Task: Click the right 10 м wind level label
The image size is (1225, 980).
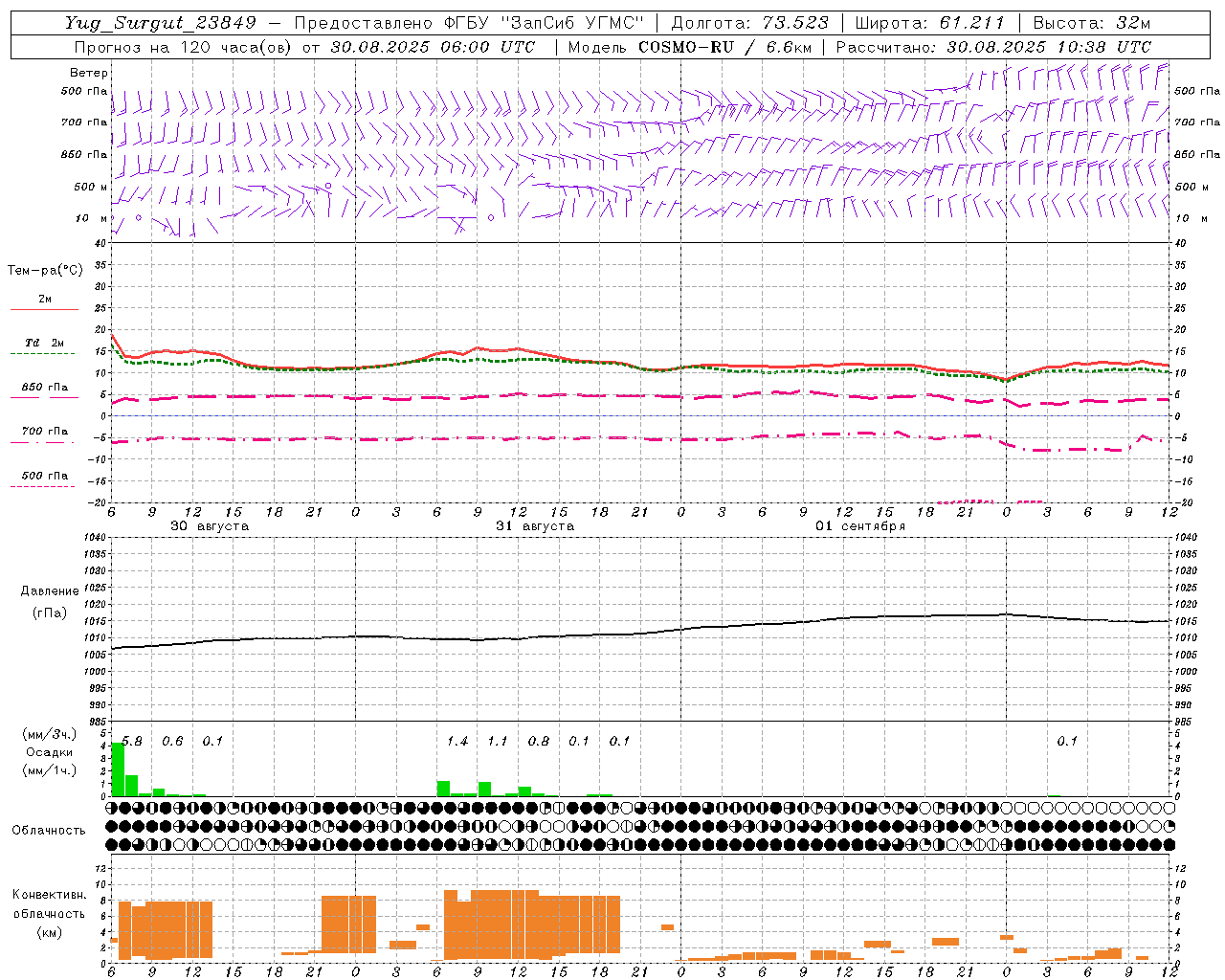Action: 1191,218
